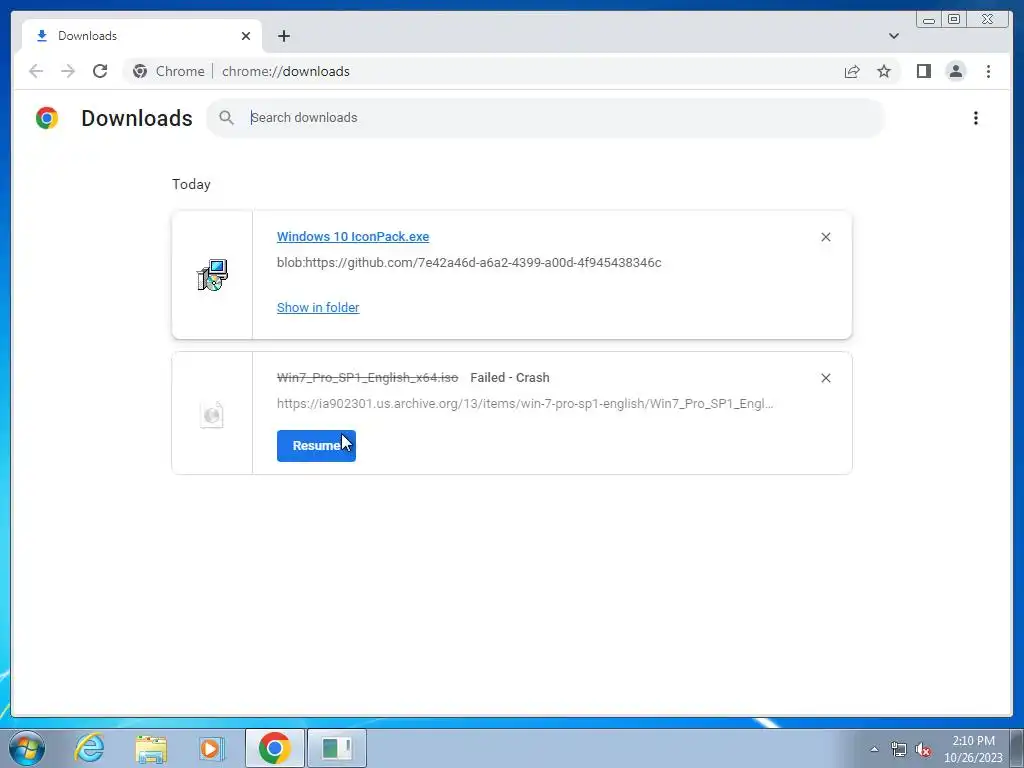Click Show in folder link

coord(318,308)
